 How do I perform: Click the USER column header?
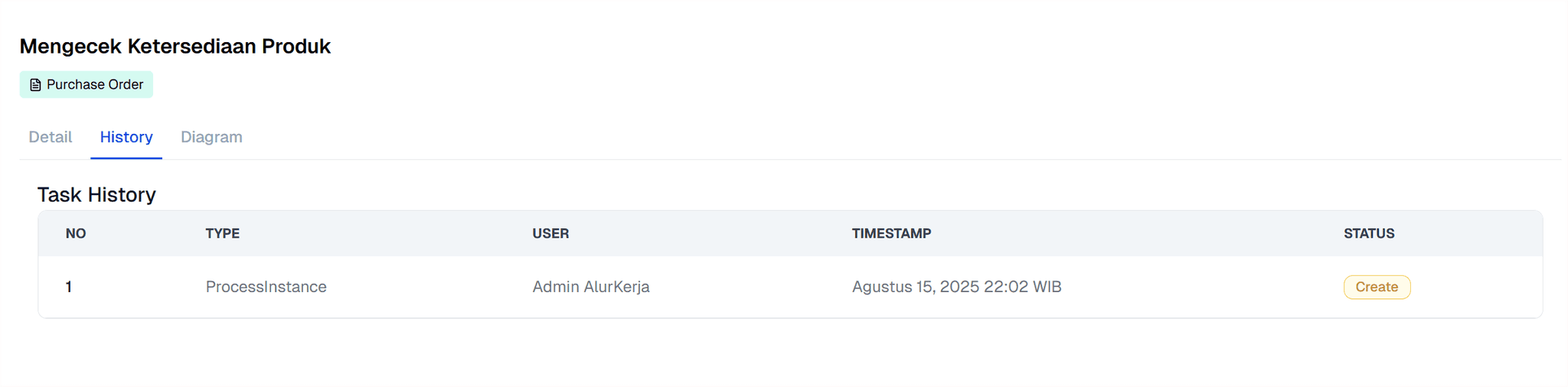click(x=550, y=233)
